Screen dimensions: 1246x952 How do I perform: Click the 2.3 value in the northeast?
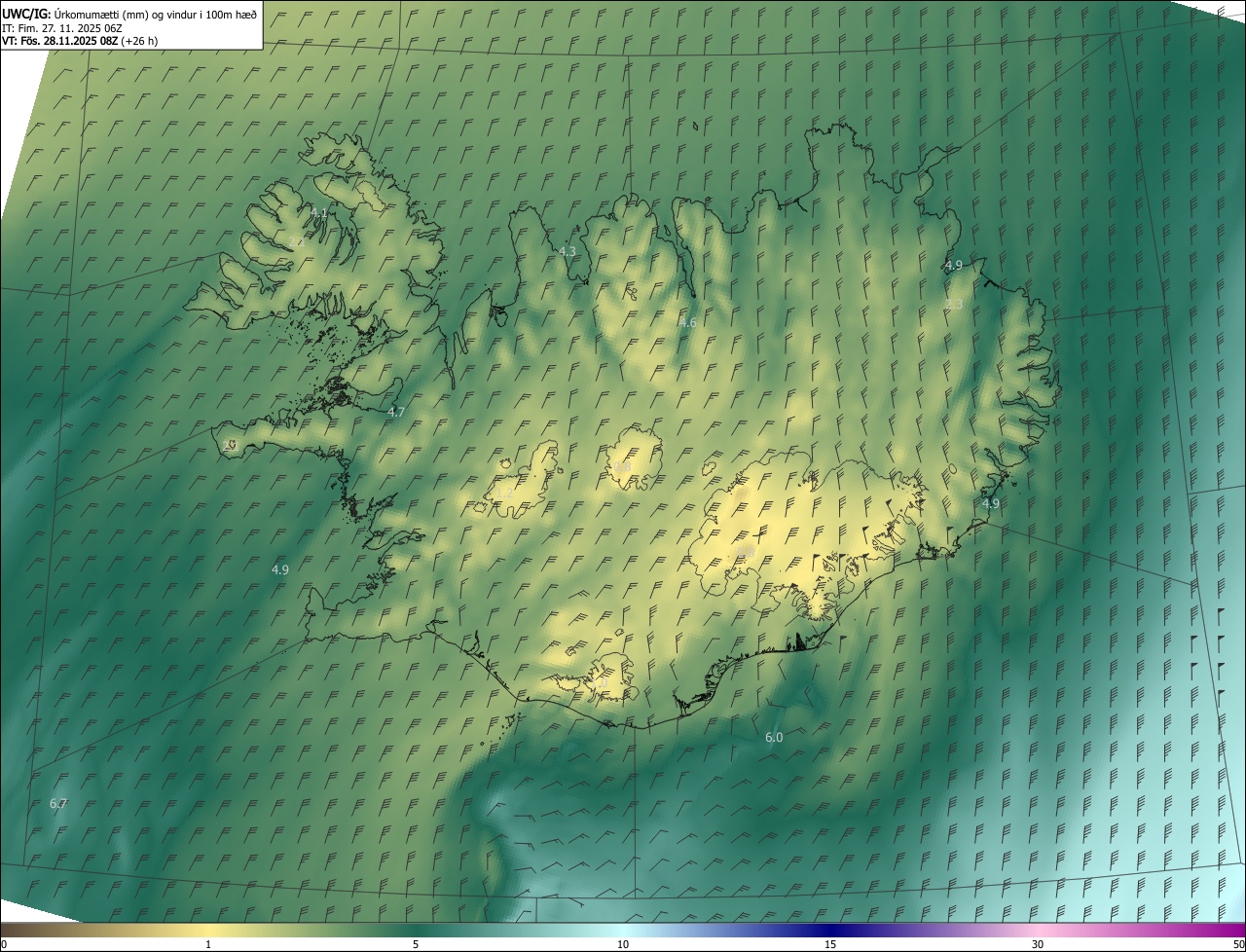click(954, 305)
